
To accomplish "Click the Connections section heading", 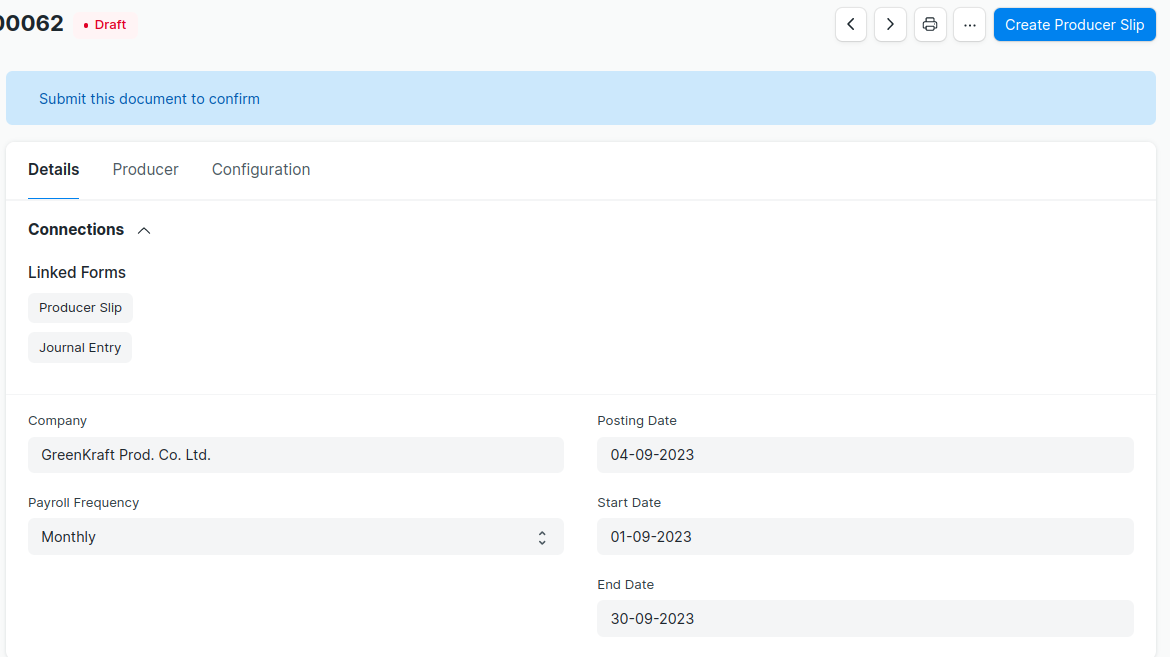I will [76, 230].
